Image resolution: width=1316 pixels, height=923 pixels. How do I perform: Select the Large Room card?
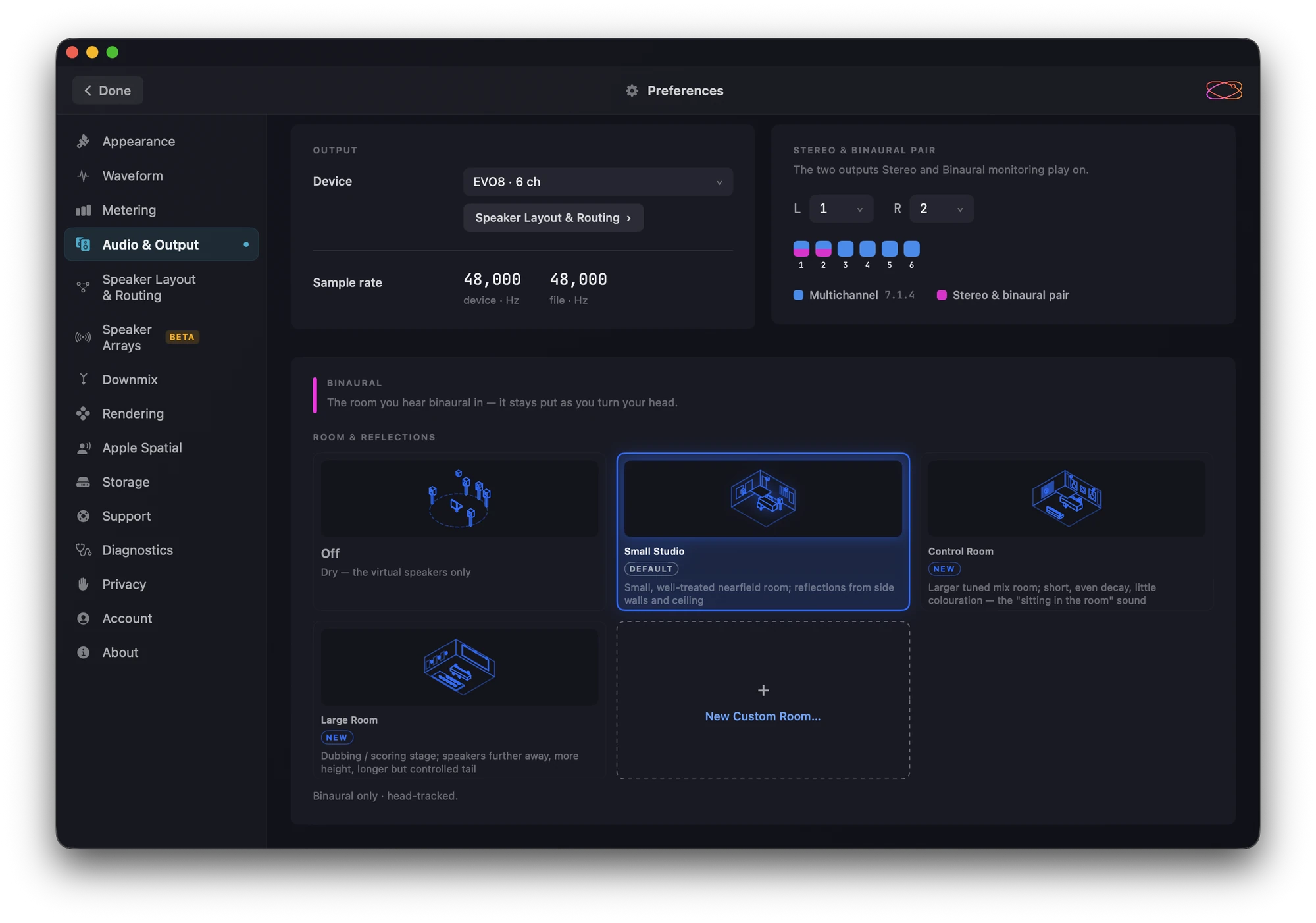point(459,700)
